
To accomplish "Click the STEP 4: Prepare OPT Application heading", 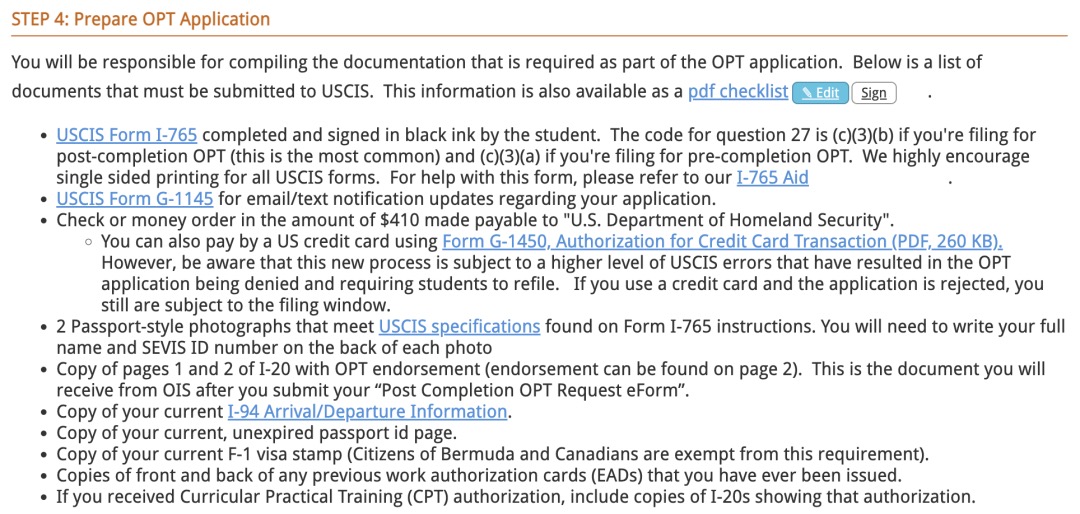I will point(141,19).
